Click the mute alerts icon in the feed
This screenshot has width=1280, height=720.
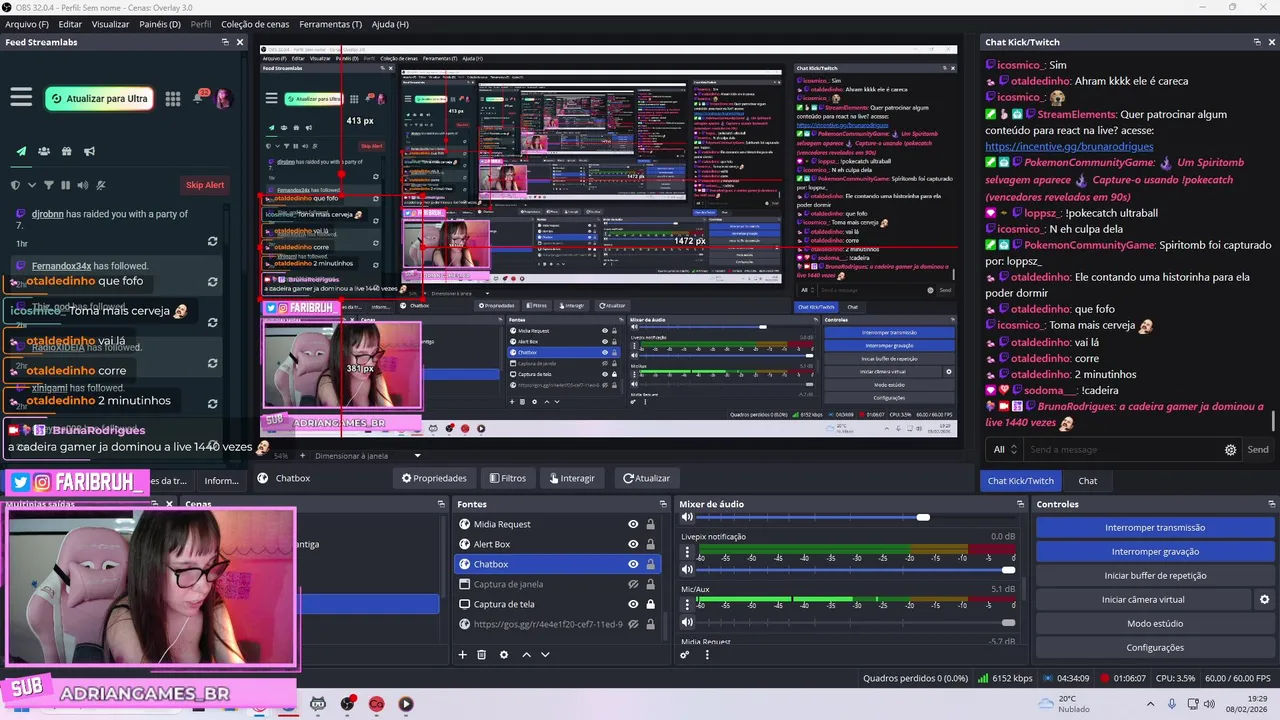(x=100, y=185)
